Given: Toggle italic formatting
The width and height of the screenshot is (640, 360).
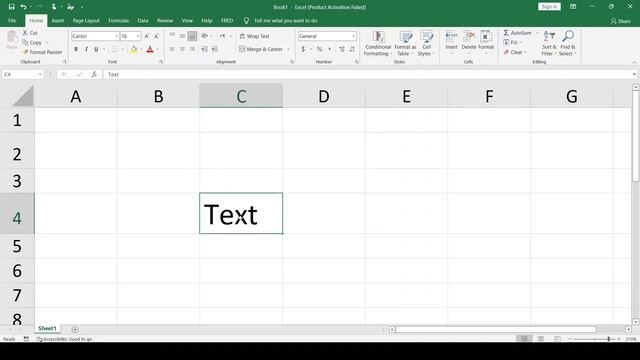Looking at the screenshot, I should point(86,49).
